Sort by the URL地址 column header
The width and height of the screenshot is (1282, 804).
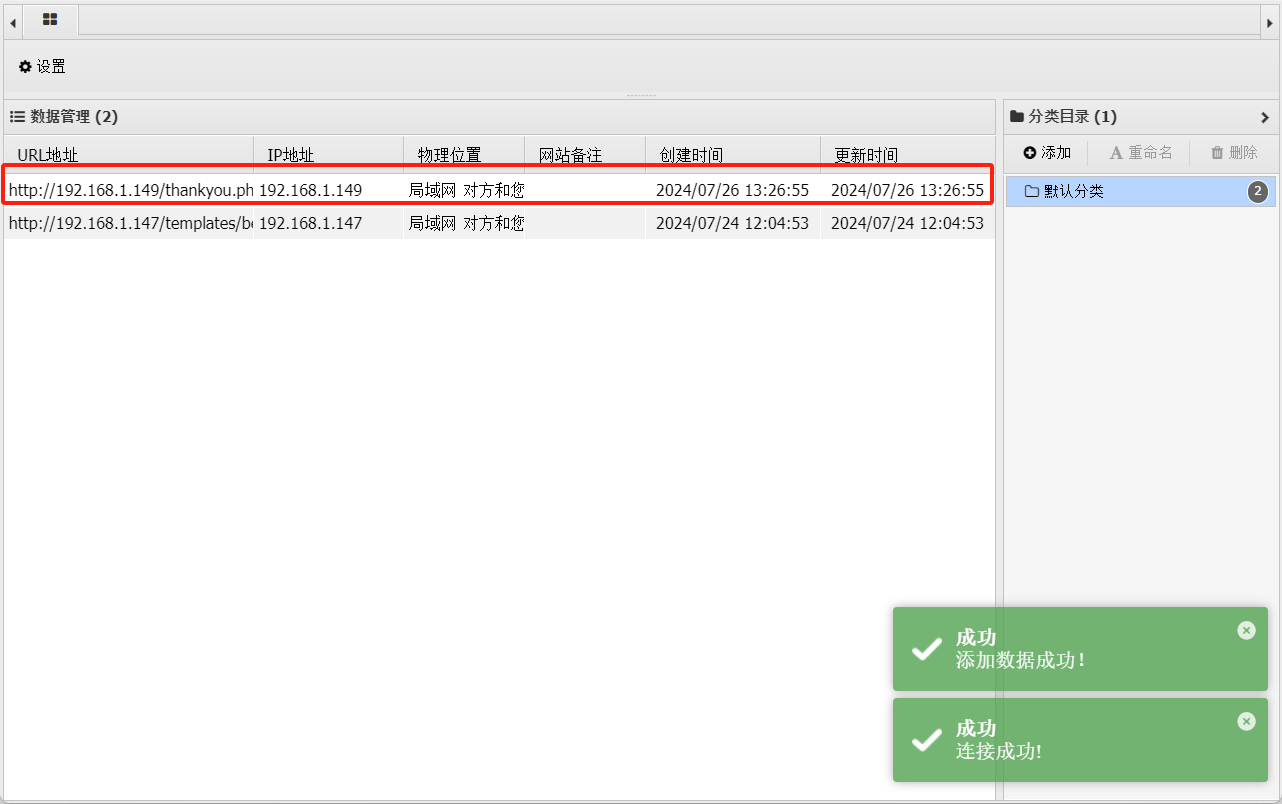[x=129, y=155]
